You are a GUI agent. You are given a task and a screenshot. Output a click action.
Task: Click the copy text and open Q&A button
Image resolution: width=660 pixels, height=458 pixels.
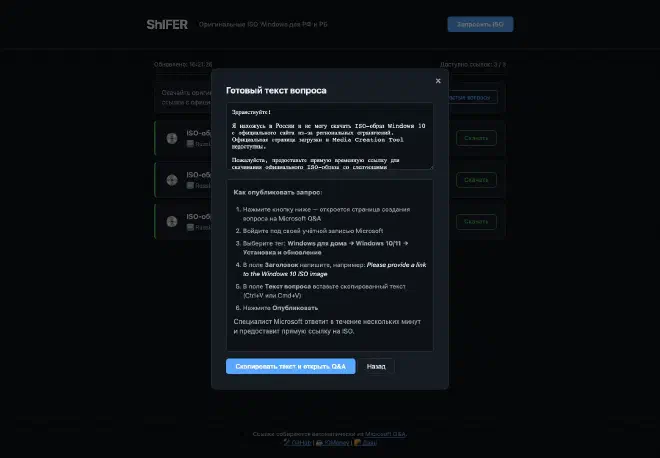(290, 366)
